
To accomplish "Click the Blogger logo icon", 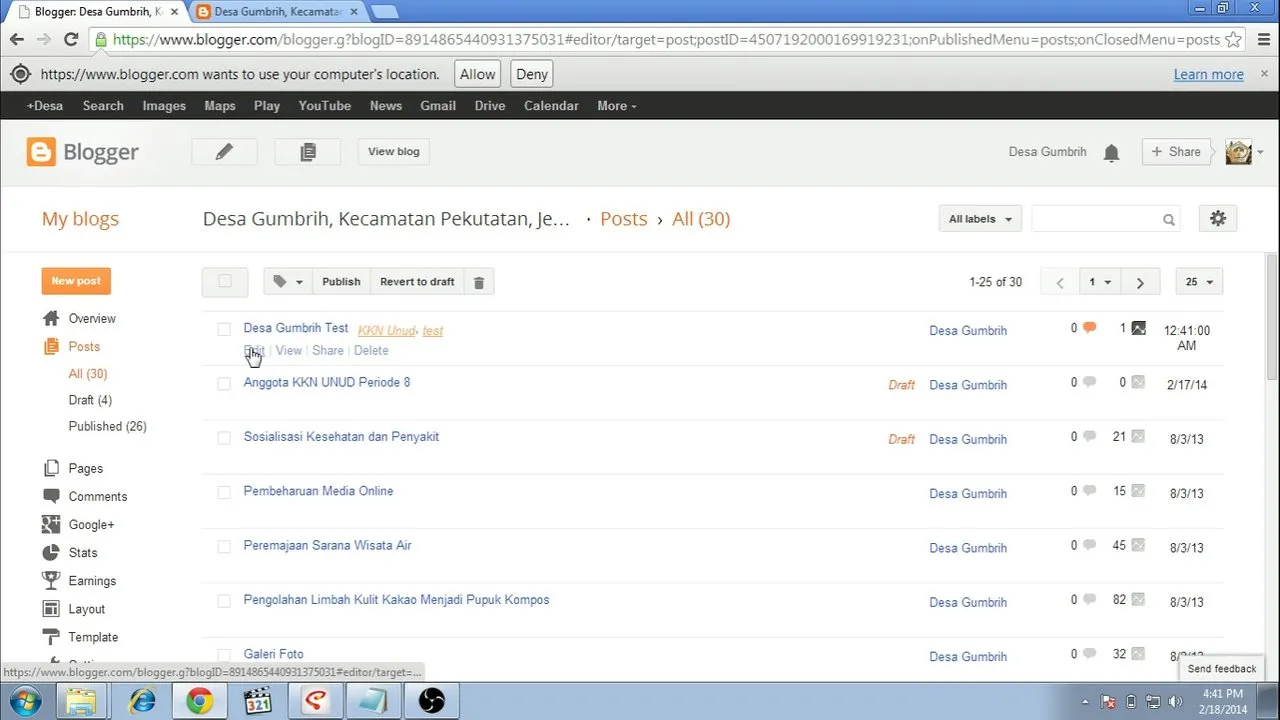I will [x=41, y=152].
